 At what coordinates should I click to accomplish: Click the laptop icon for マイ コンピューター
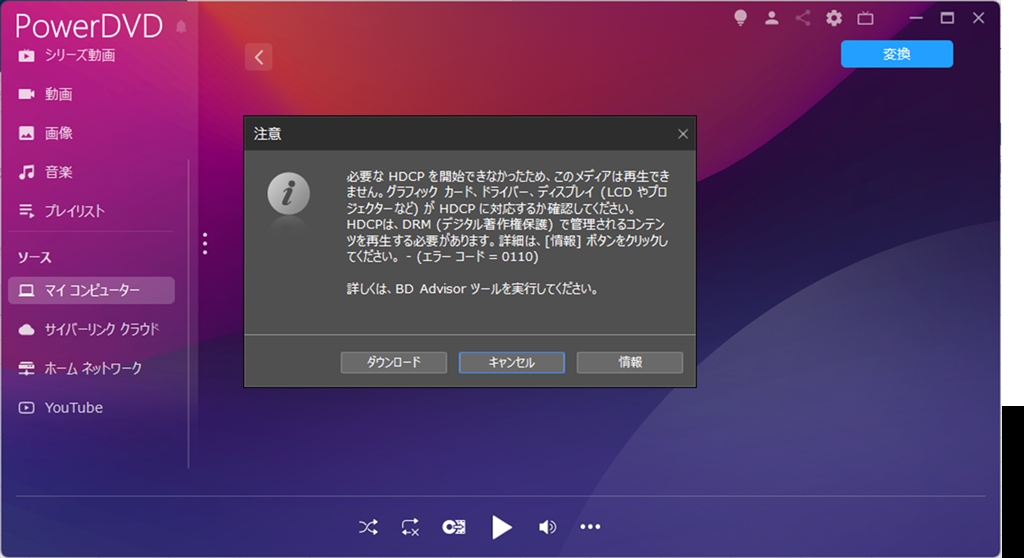point(26,290)
